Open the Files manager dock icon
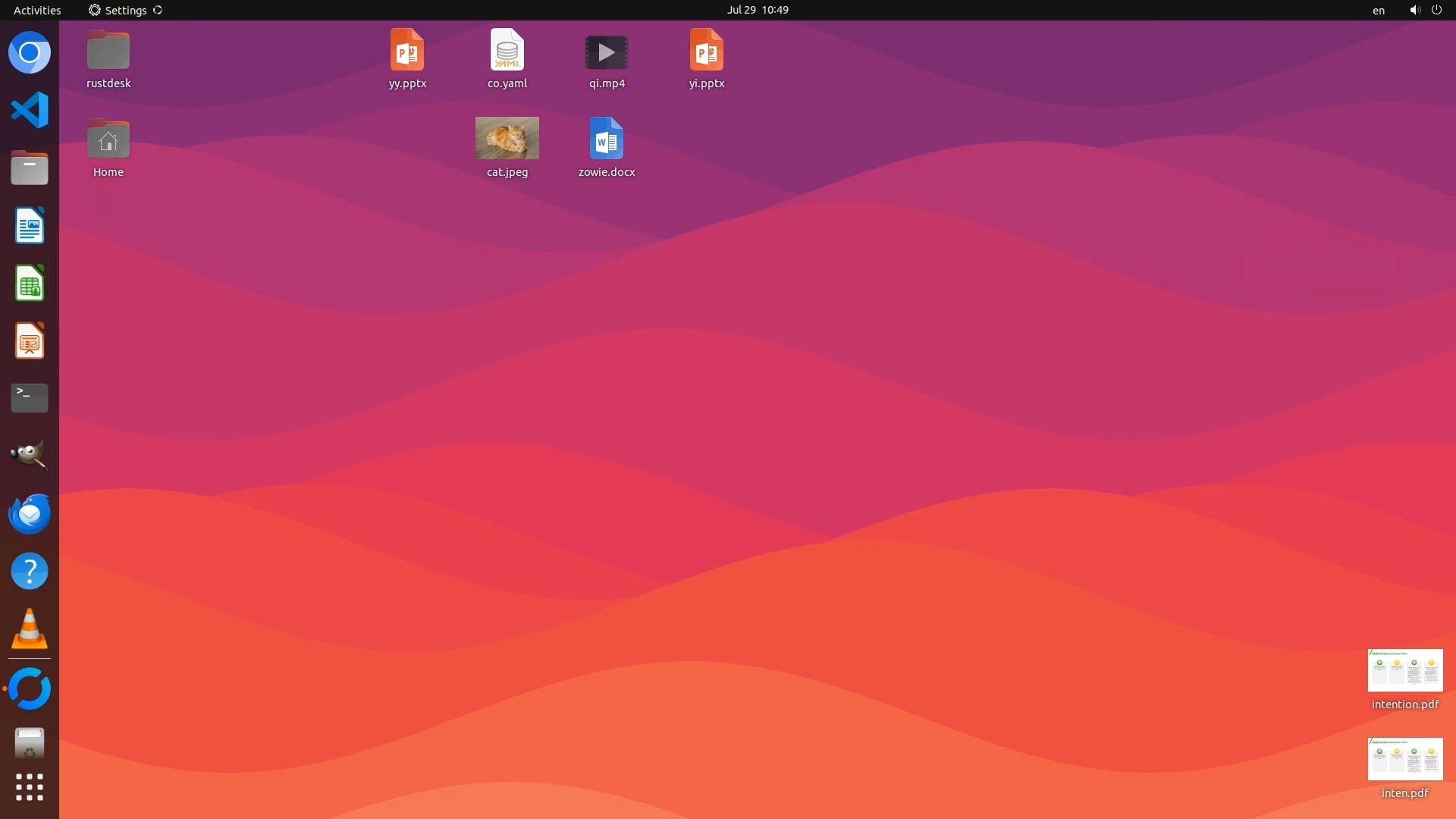The width and height of the screenshot is (1456, 819). pos(30,168)
